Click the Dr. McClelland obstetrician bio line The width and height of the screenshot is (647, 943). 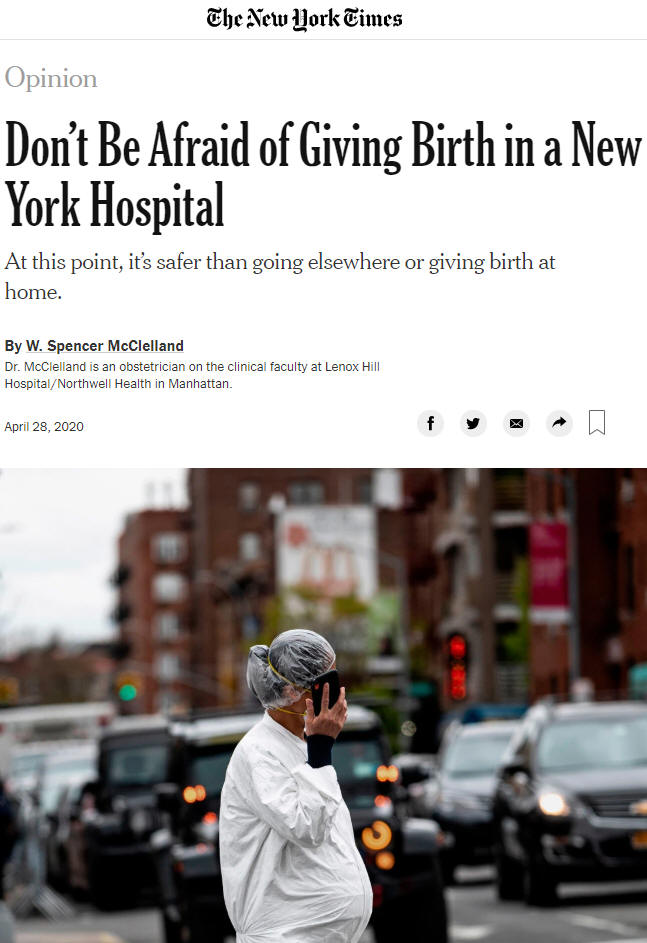coord(192,366)
